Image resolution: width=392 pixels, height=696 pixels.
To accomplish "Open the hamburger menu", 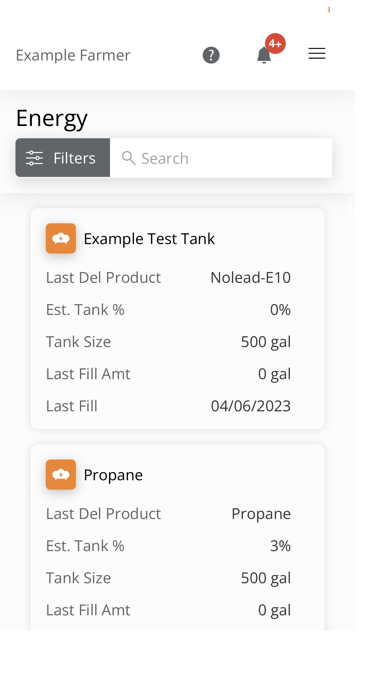I will pyautogui.click(x=317, y=54).
